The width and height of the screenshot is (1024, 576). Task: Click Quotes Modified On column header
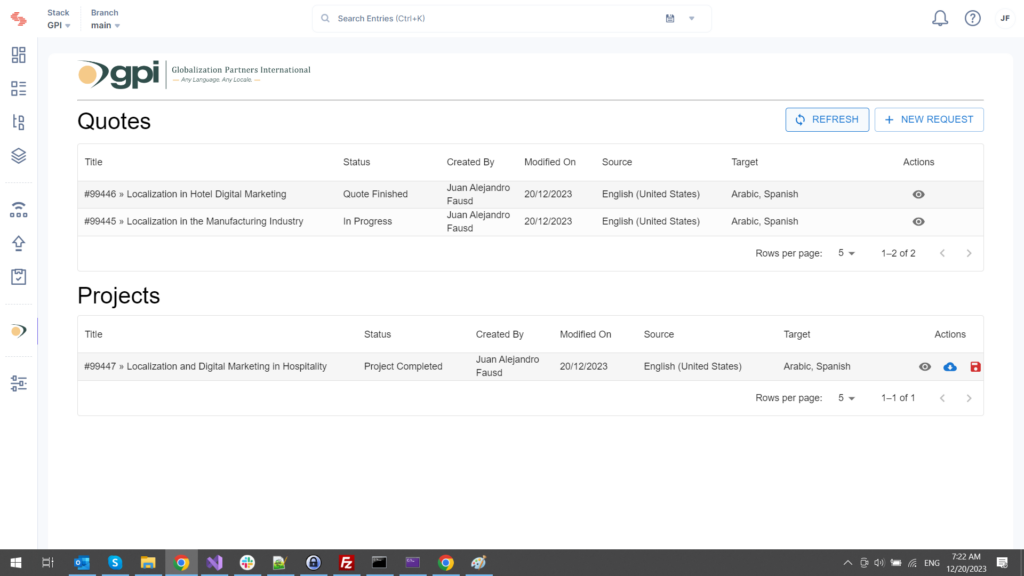click(550, 162)
